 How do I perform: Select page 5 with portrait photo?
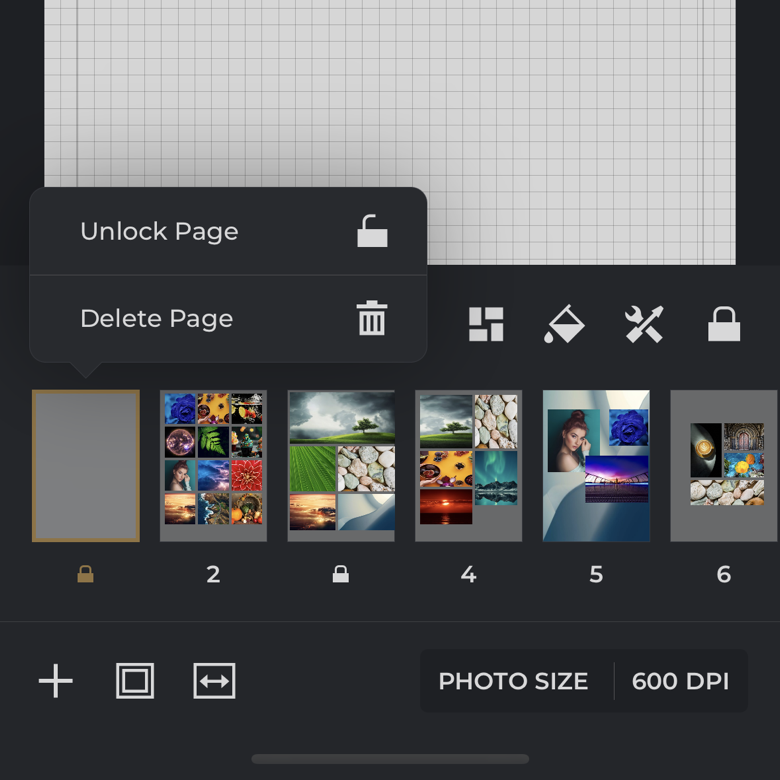pyautogui.click(x=596, y=466)
